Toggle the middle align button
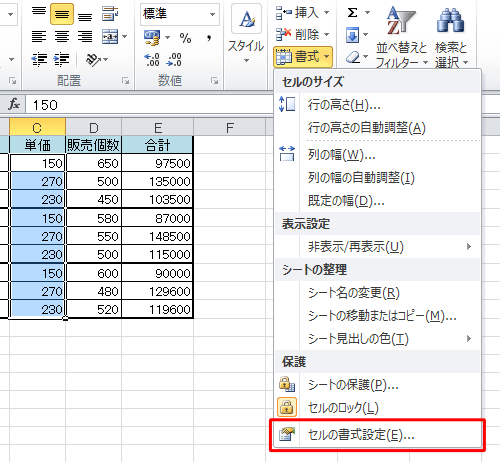The width and height of the screenshot is (500, 462). coord(62,14)
